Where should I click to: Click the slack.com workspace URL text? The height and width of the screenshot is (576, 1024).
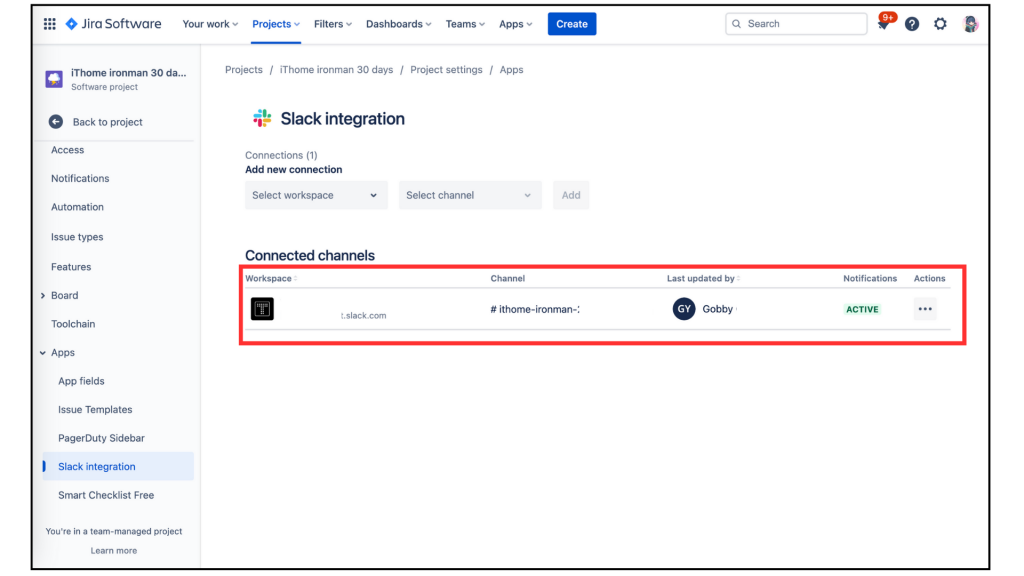click(363, 315)
